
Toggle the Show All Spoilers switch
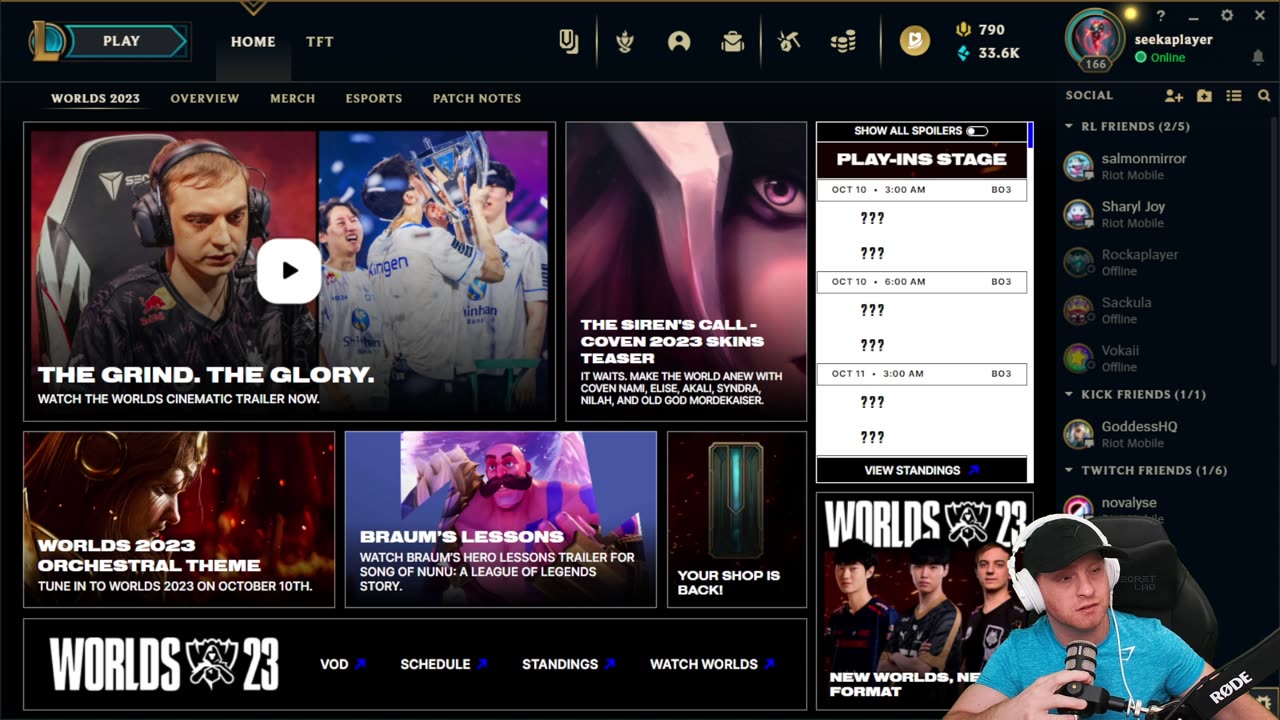tap(977, 131)
